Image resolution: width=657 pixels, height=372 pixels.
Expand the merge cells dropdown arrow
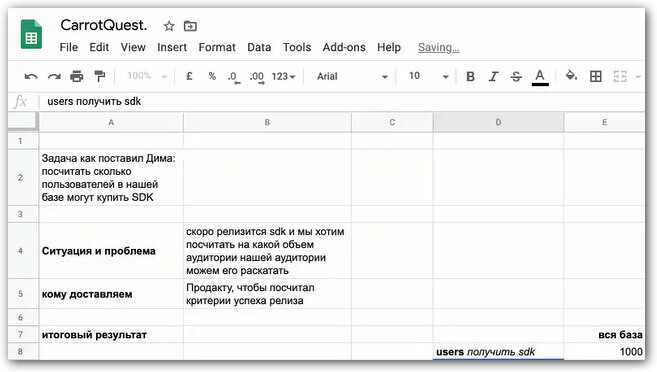638,77
